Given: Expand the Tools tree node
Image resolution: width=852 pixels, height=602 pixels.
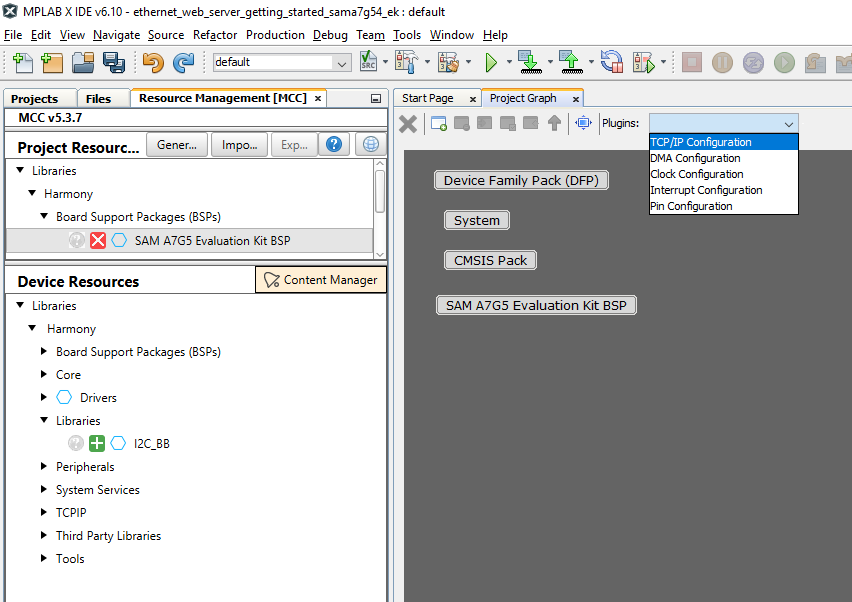Looking at the screenshot, I should click(x=44, y=558).
